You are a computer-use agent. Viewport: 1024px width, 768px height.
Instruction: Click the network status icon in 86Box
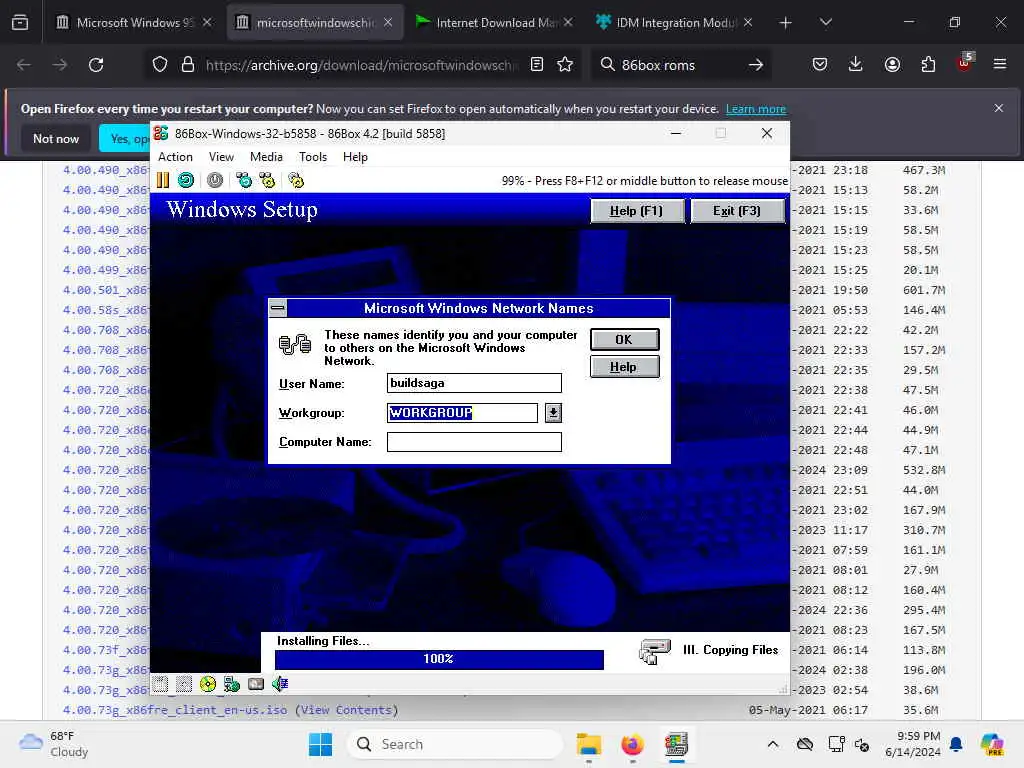(x=232, y=684)
